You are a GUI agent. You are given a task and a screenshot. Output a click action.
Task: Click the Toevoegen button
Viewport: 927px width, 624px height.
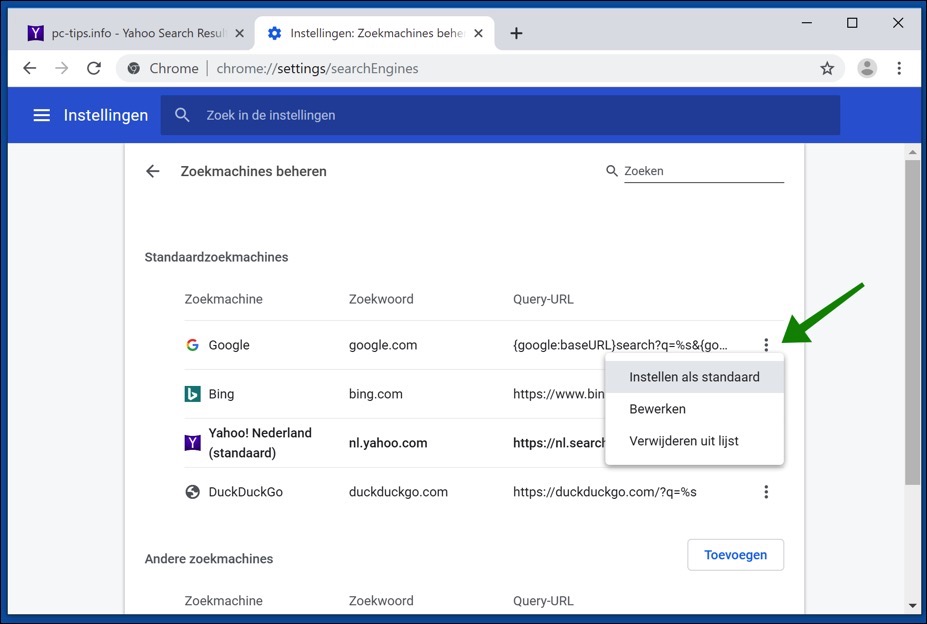tap(735, 555)
